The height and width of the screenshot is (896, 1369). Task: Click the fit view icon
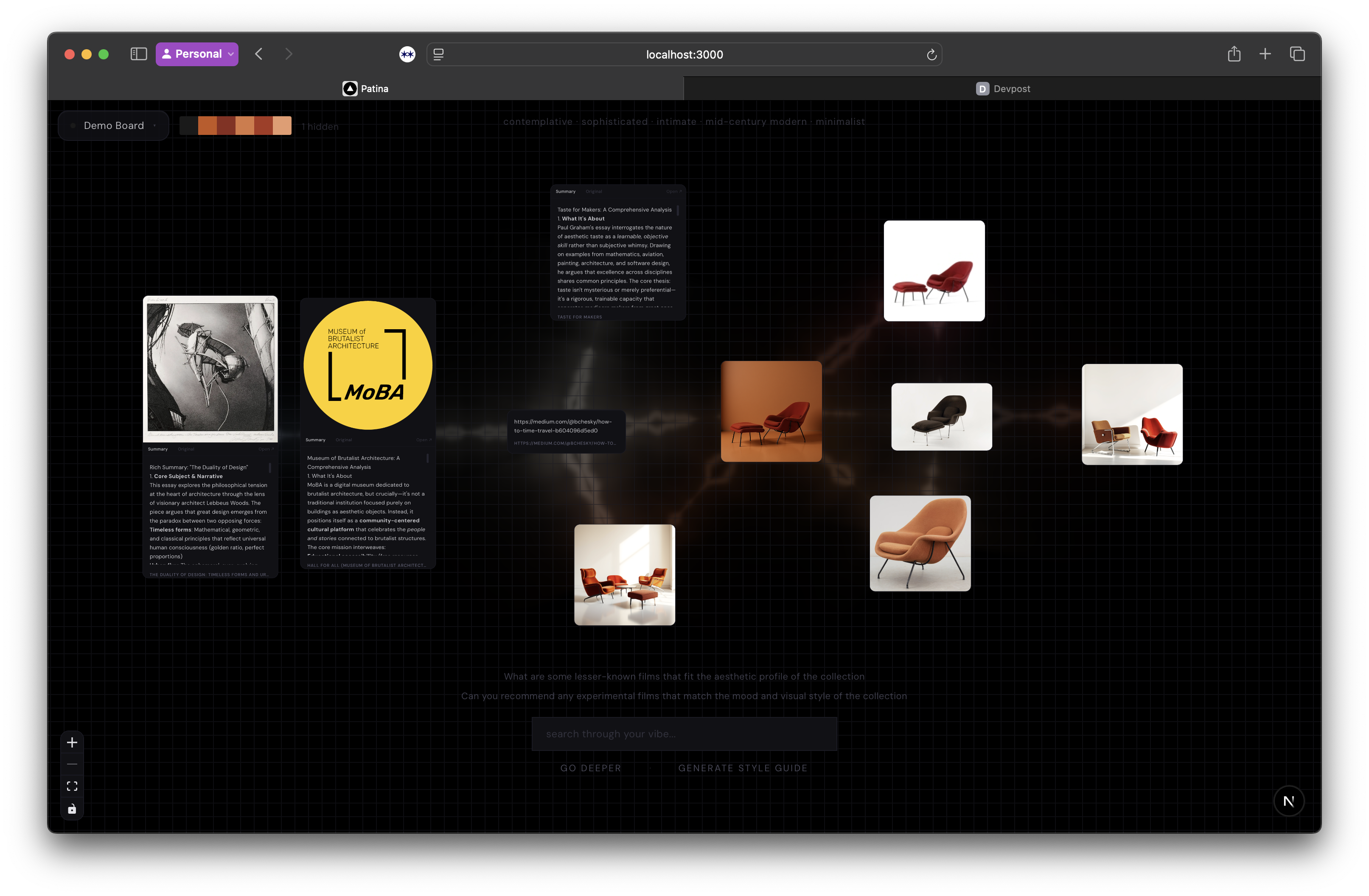coord(72,786)
